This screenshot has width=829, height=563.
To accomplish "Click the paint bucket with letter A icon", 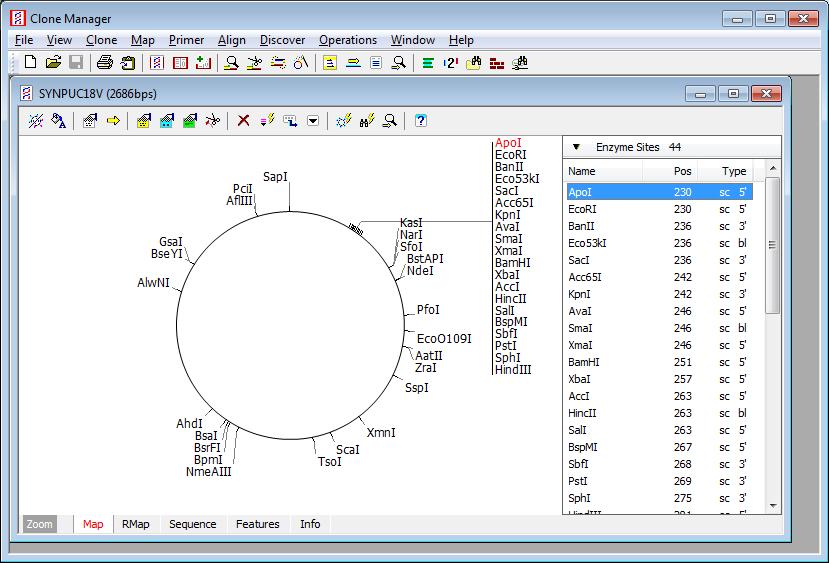I will [x=59, y=121].
